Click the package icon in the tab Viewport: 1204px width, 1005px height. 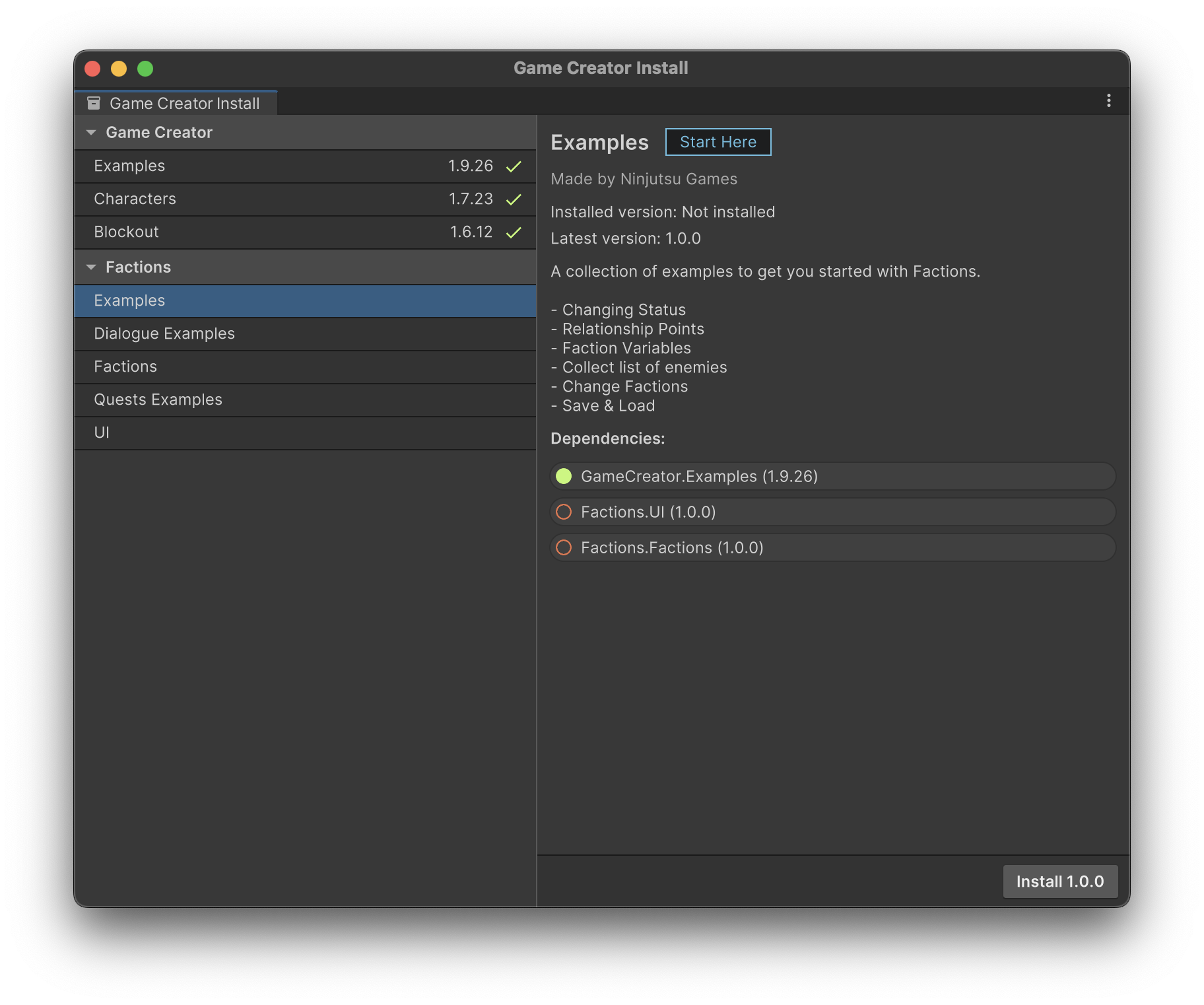coord(94,103)
